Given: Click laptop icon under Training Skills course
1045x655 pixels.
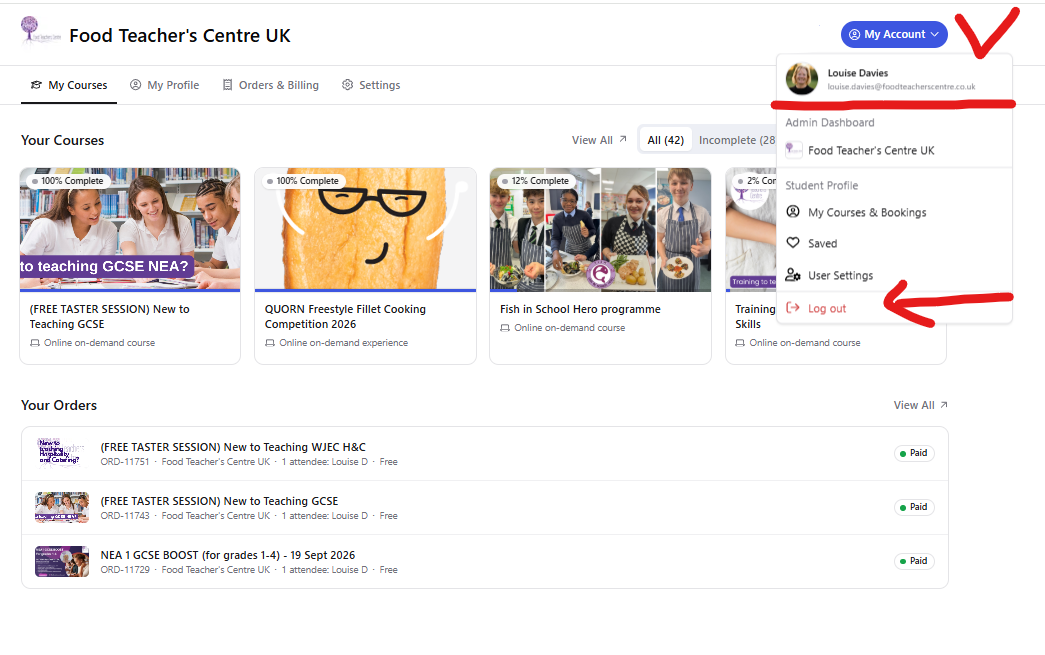Looking at the screenshot, I should point(740,343).
